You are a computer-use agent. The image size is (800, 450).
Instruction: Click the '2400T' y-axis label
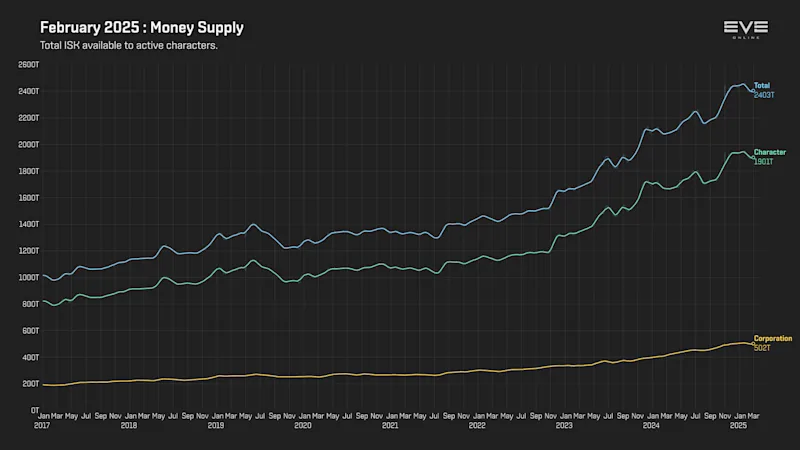tap(29, 91)
